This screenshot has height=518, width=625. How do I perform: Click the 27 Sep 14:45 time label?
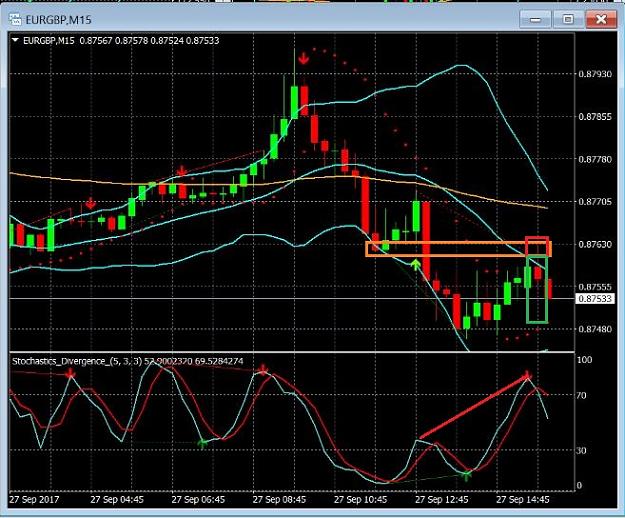point(523,500)
